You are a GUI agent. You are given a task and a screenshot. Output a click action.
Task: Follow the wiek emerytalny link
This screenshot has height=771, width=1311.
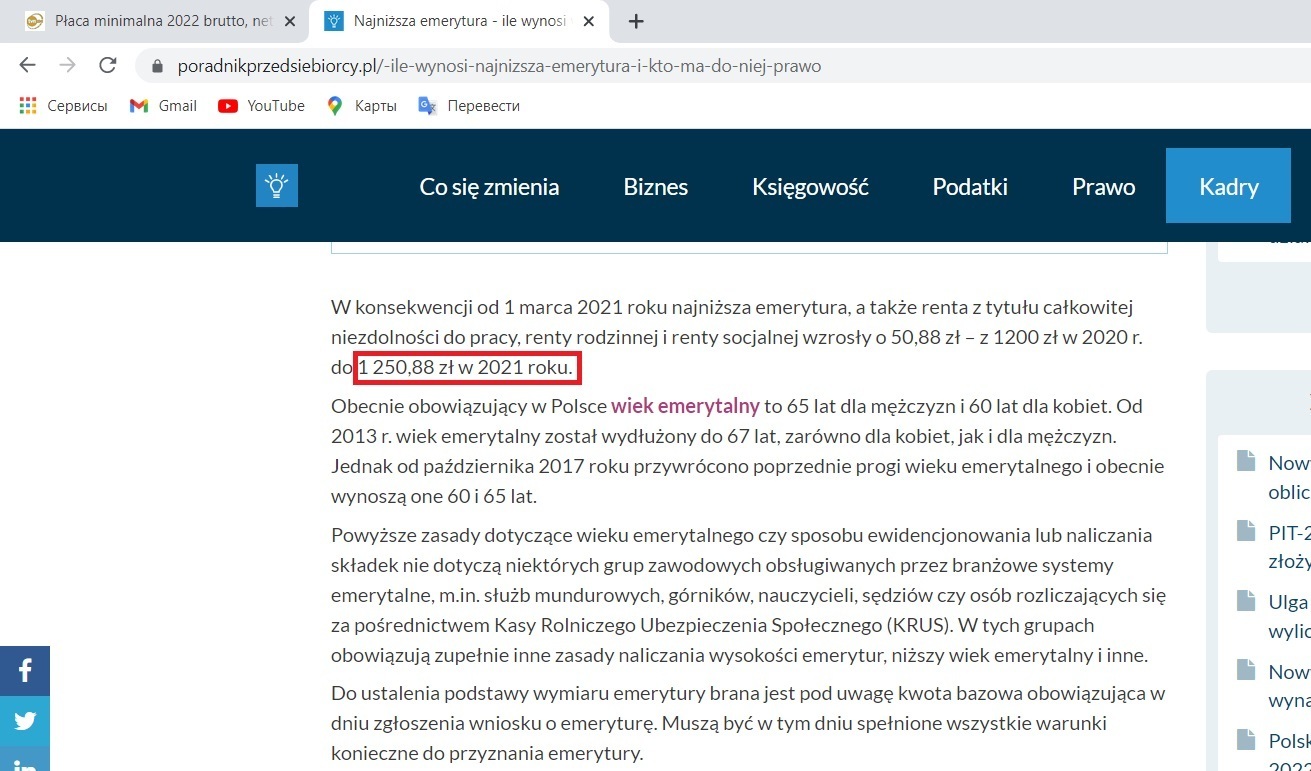coord(685,407)
